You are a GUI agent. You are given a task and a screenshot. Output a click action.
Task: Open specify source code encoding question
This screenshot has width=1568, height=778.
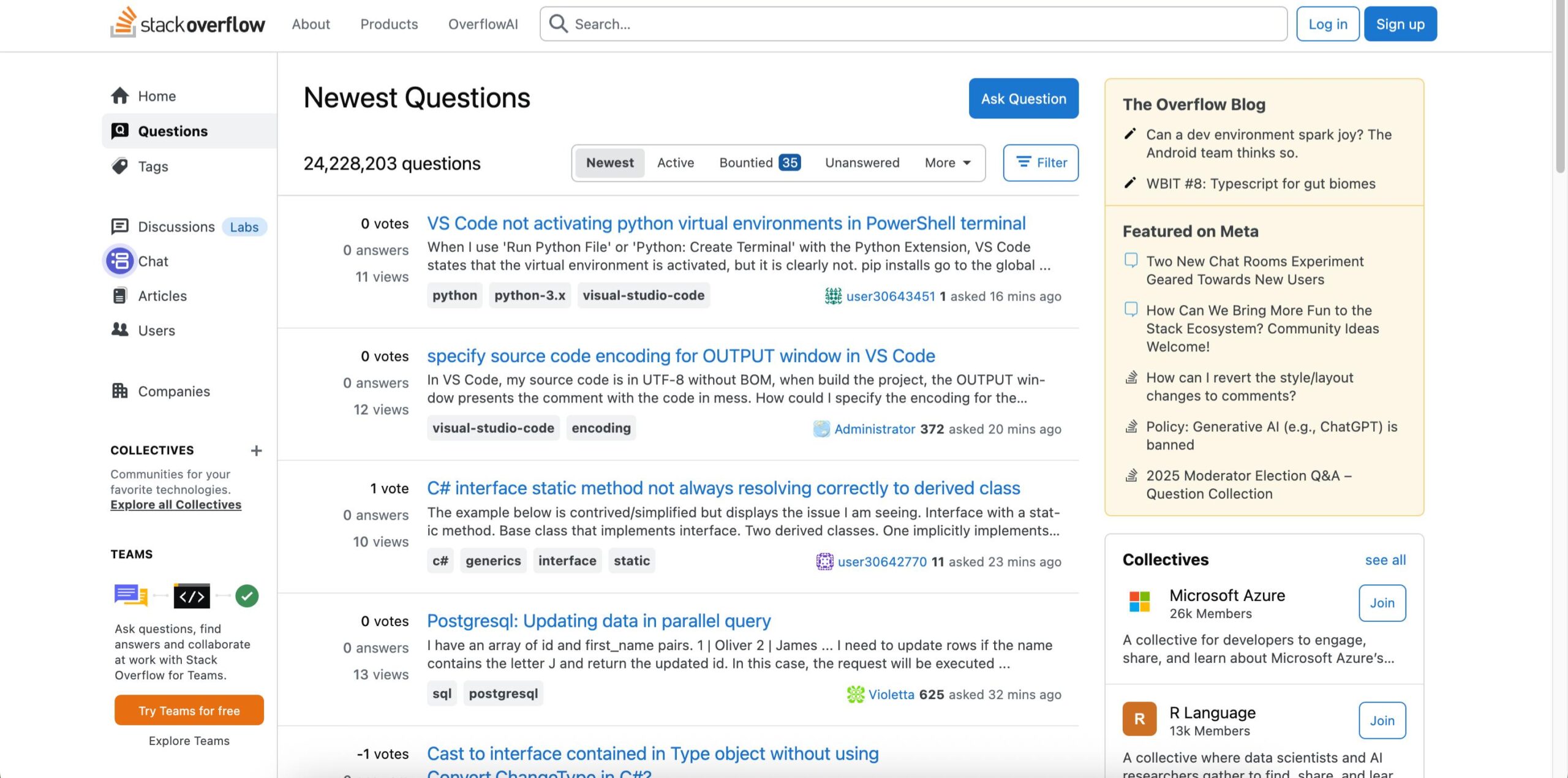tap(680, 355)
